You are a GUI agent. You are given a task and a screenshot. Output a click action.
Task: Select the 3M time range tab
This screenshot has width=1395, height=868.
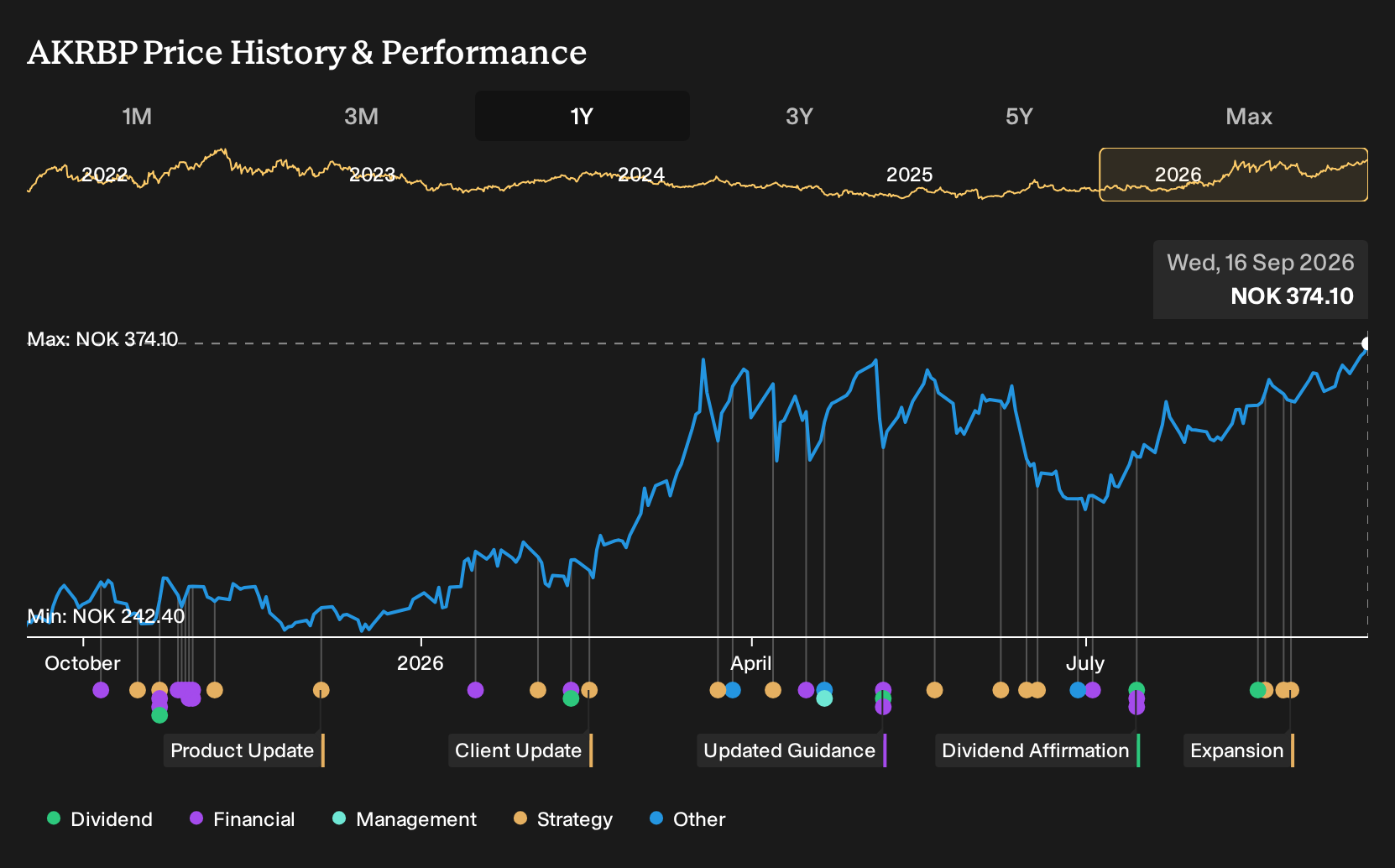[x=361, y=116]
